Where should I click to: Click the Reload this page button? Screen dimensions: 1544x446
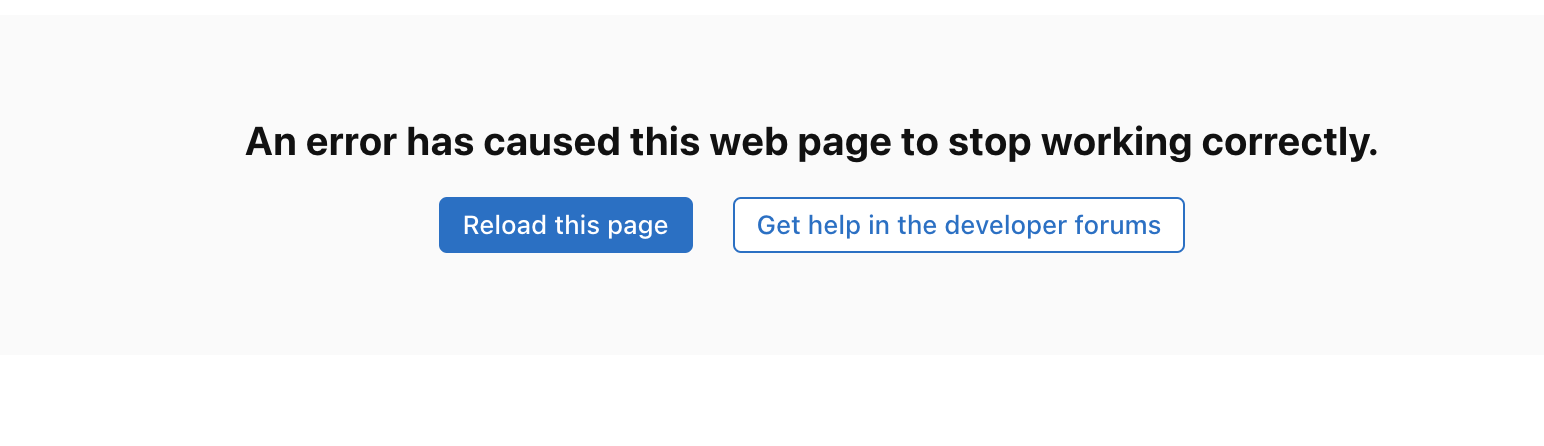pos(566,225)
